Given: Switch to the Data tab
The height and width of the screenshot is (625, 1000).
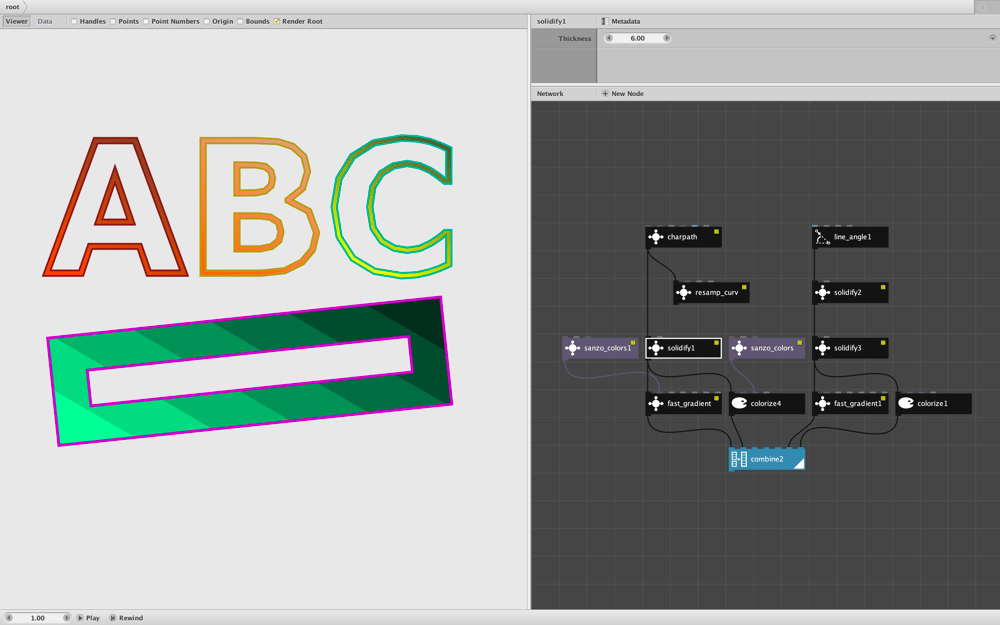Looking at the screenshot, I should [x=45, y=21].
